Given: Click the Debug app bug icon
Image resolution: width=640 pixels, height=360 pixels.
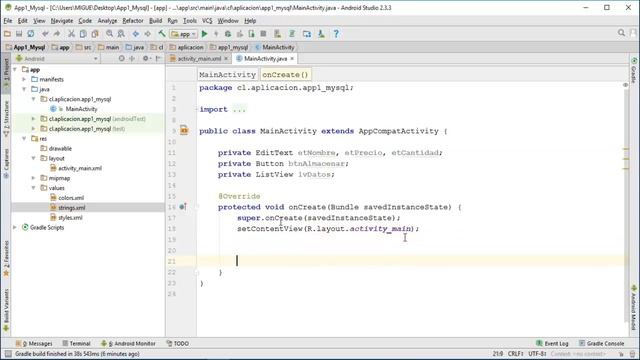Looking at the screenshot, I should tap(228, 34).
